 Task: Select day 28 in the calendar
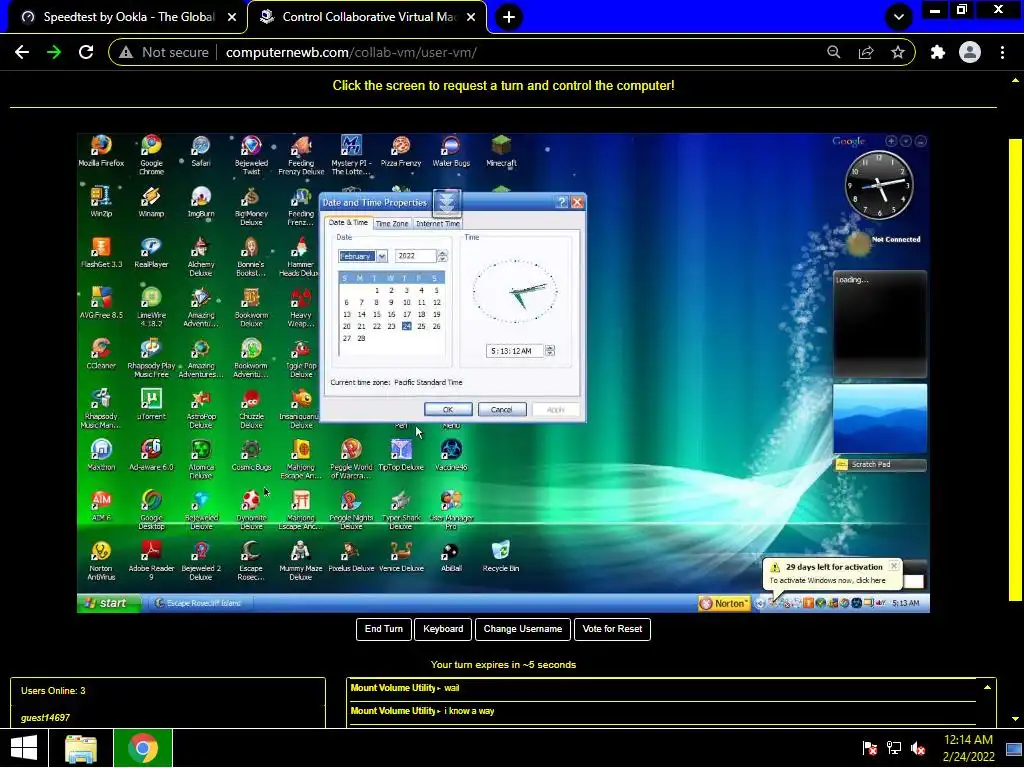point(361,338)
